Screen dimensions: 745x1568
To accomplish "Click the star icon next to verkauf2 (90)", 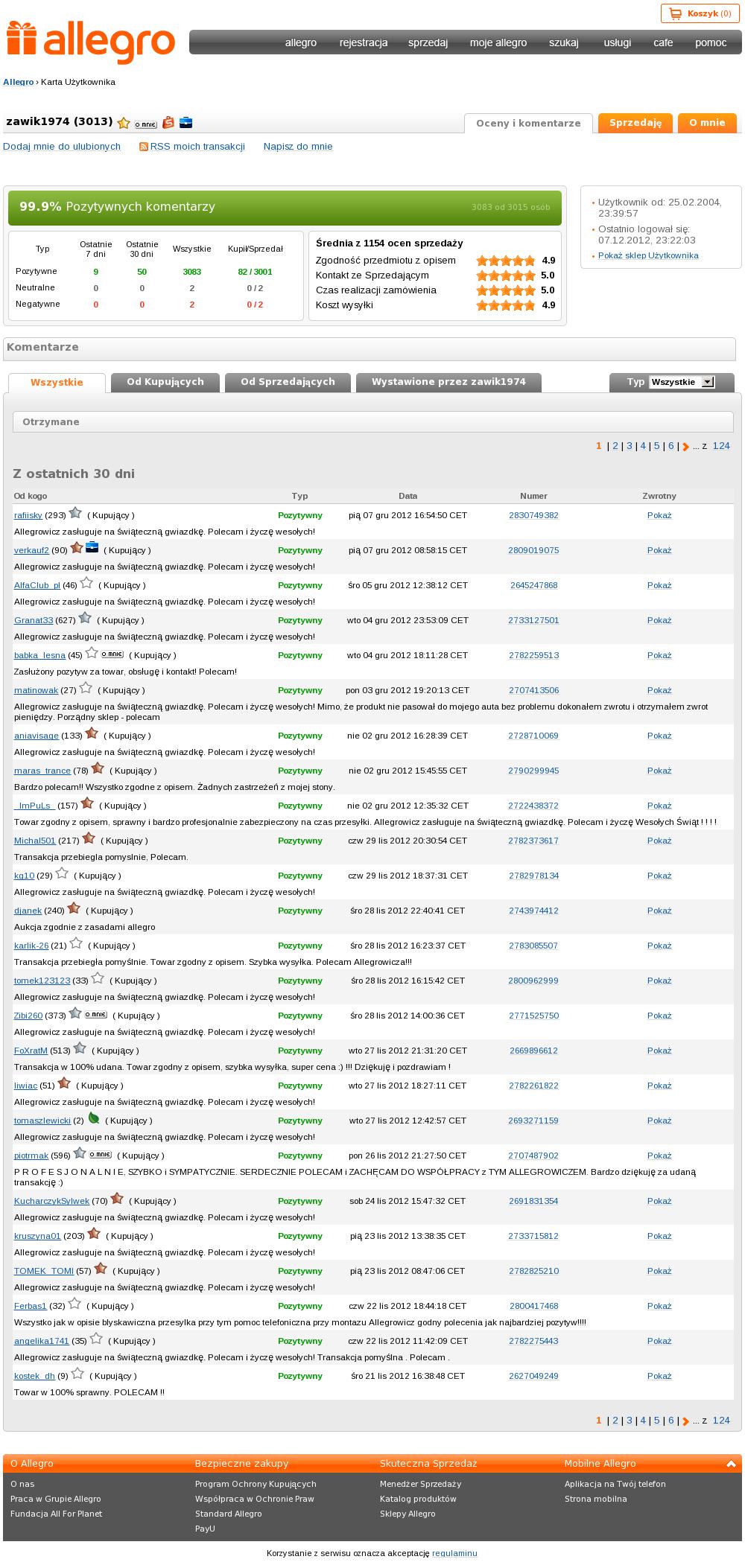I will 77,548.
